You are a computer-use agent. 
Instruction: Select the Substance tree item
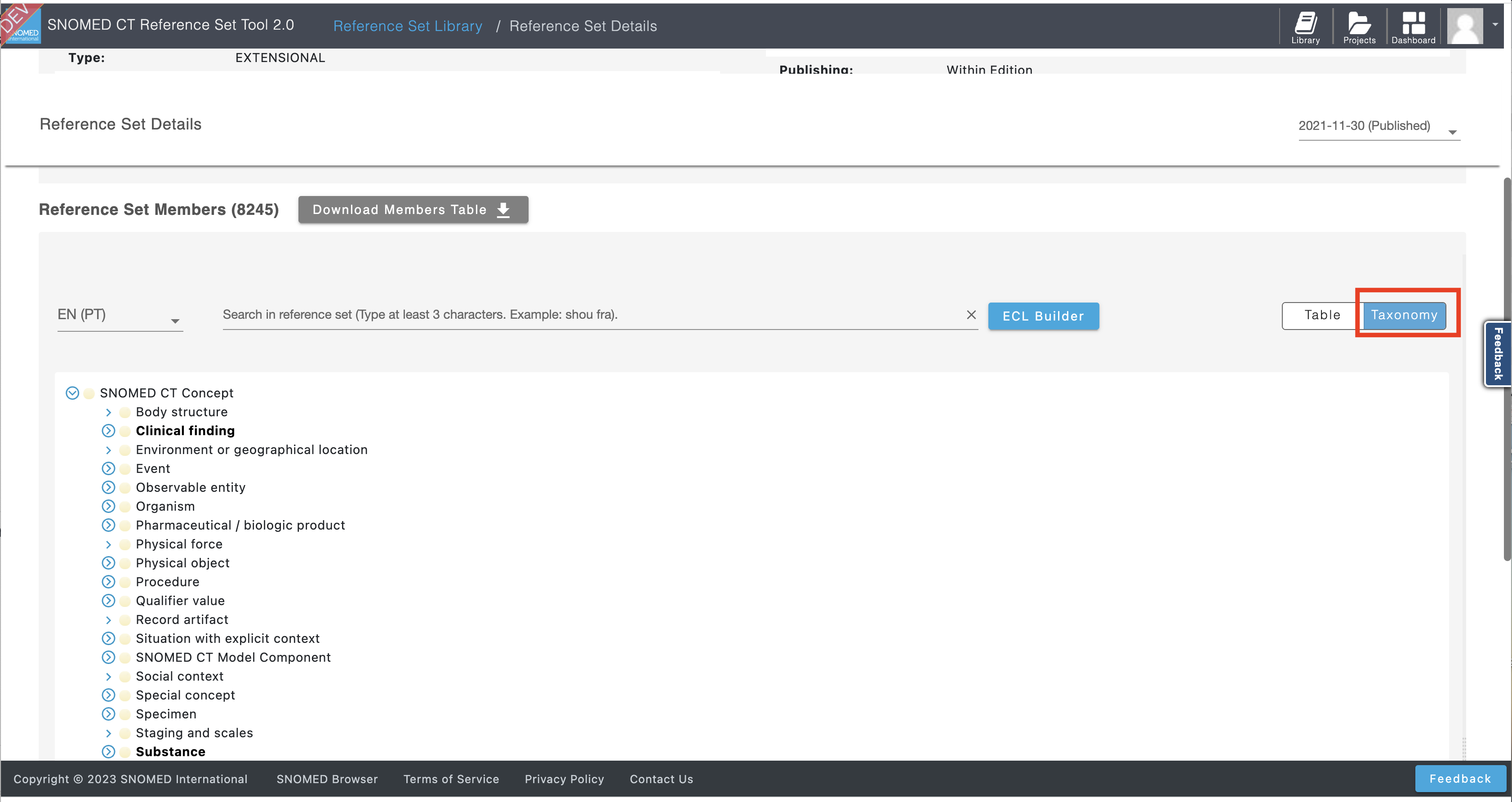click(x=170, y=752)
